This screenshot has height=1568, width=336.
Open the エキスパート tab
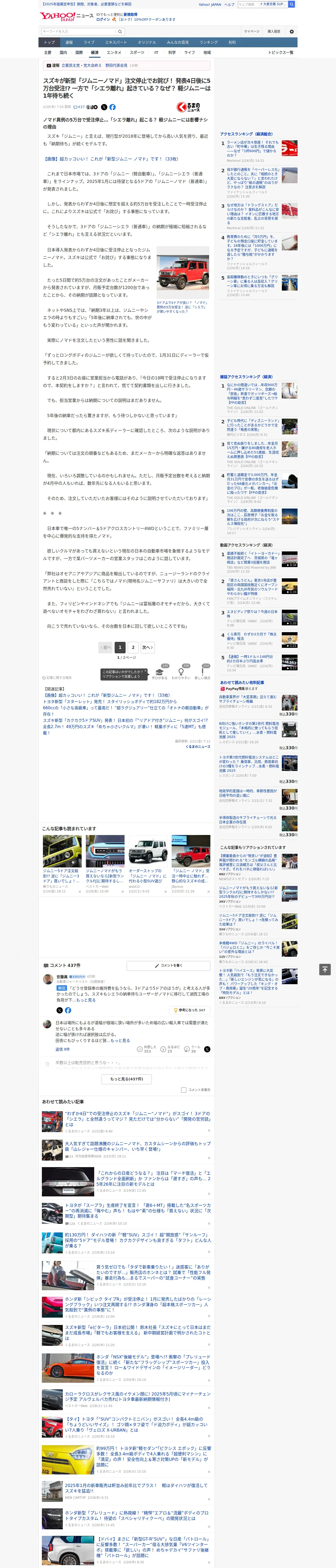[x=116, y=43]
